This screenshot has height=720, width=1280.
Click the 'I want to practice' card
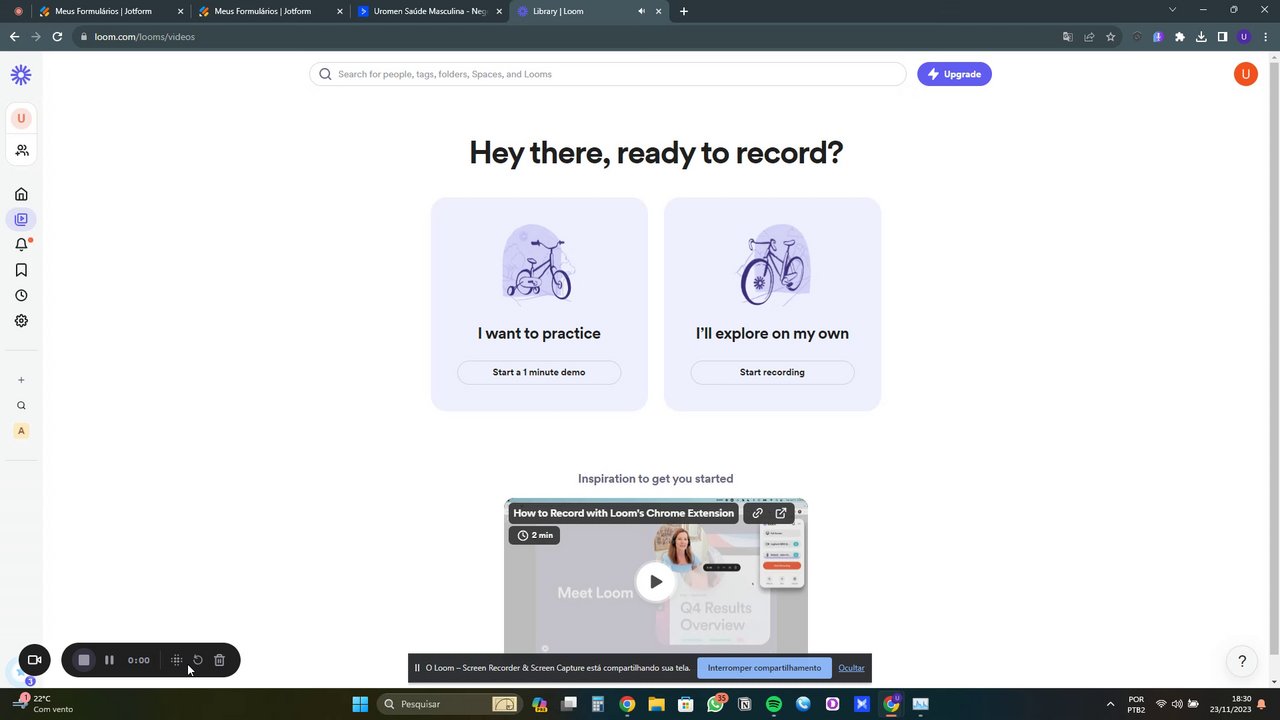point(539,304)
